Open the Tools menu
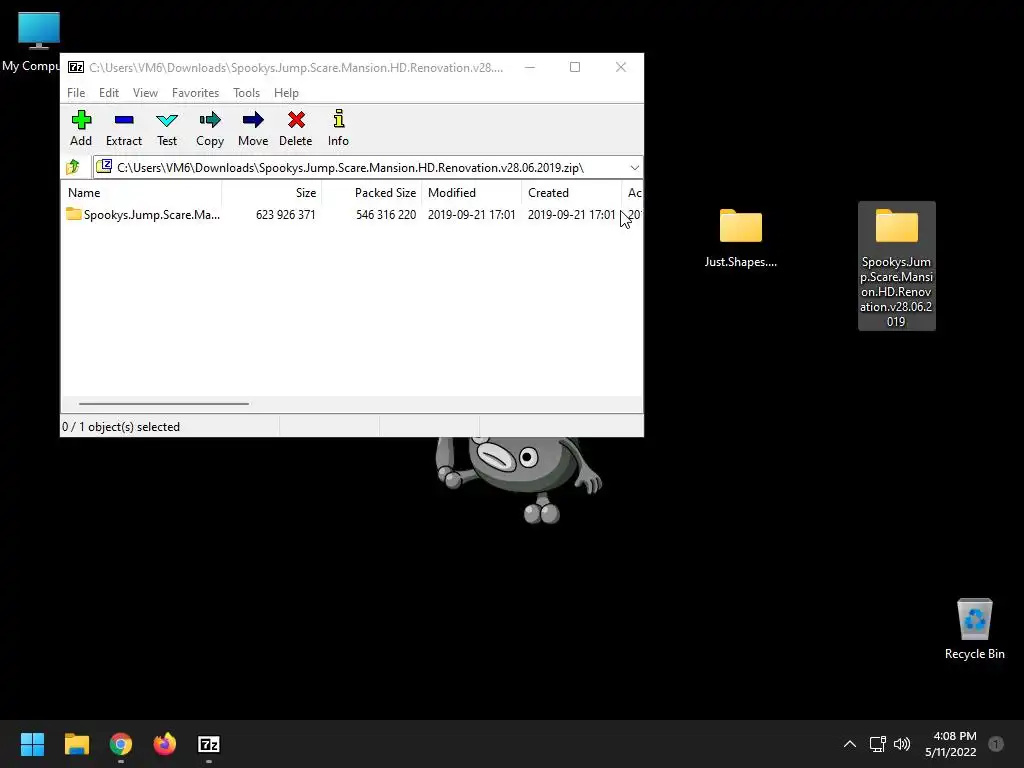This screenshot has height=768, width=1024. pos(246,93)
